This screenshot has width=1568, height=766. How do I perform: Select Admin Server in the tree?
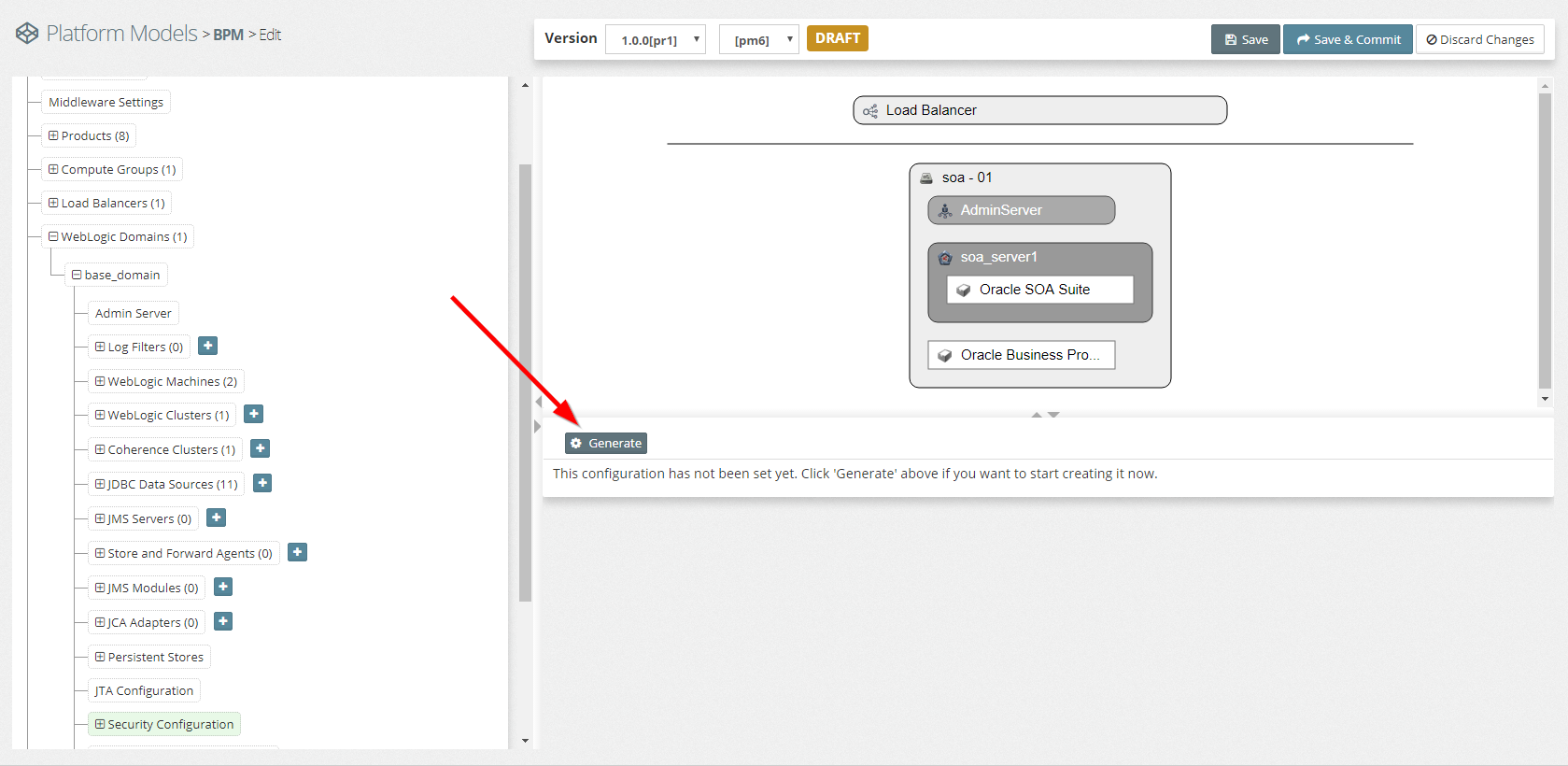click(x=133, y=313)
